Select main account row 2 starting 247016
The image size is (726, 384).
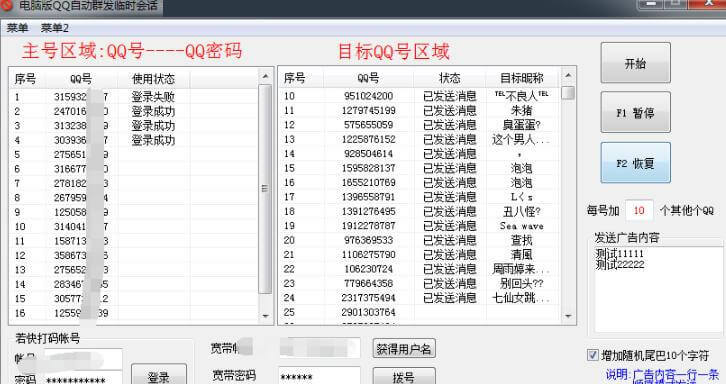coord(134,111)
